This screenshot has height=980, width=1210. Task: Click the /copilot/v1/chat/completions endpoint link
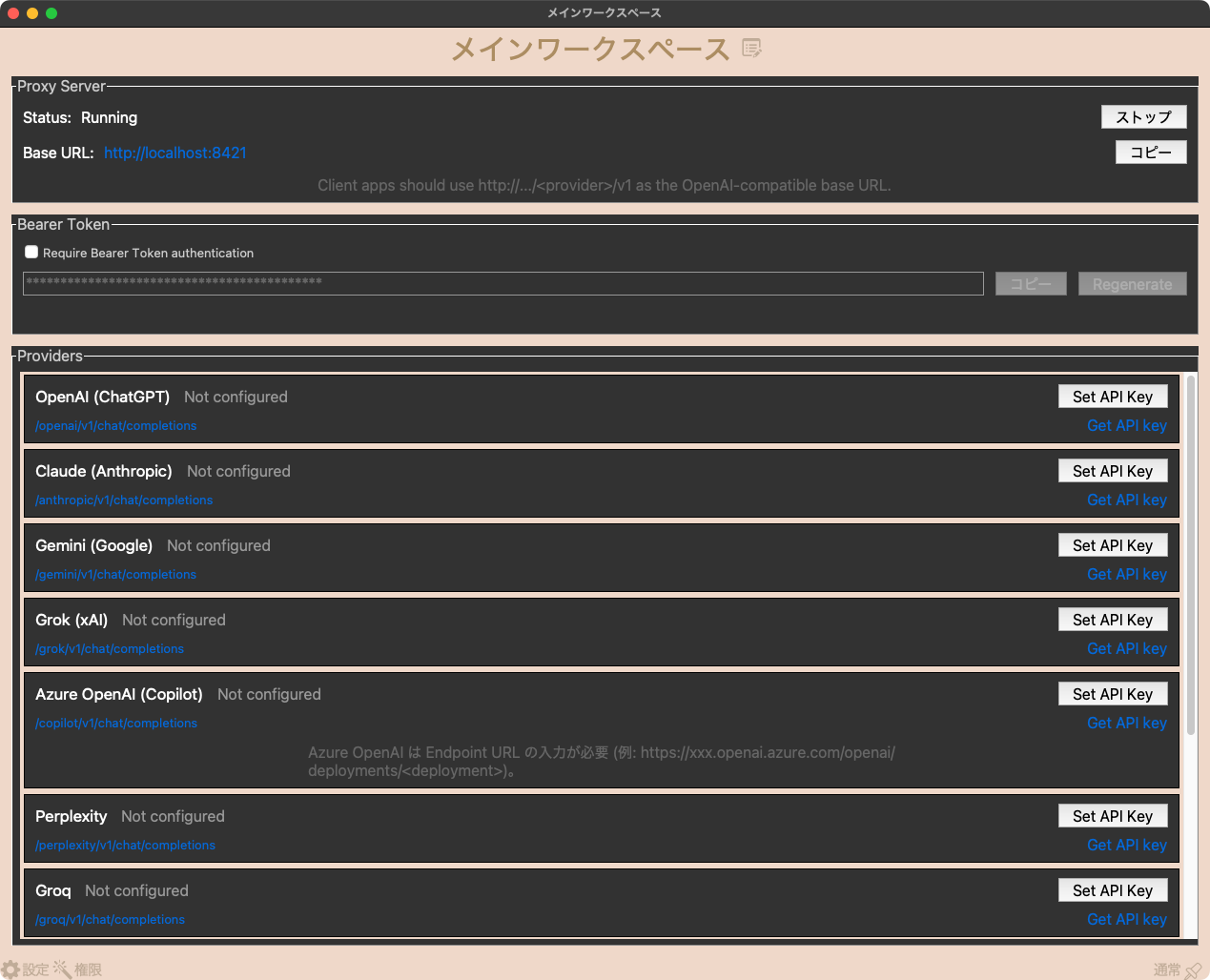pyautogui.click(x=116, y=723)
